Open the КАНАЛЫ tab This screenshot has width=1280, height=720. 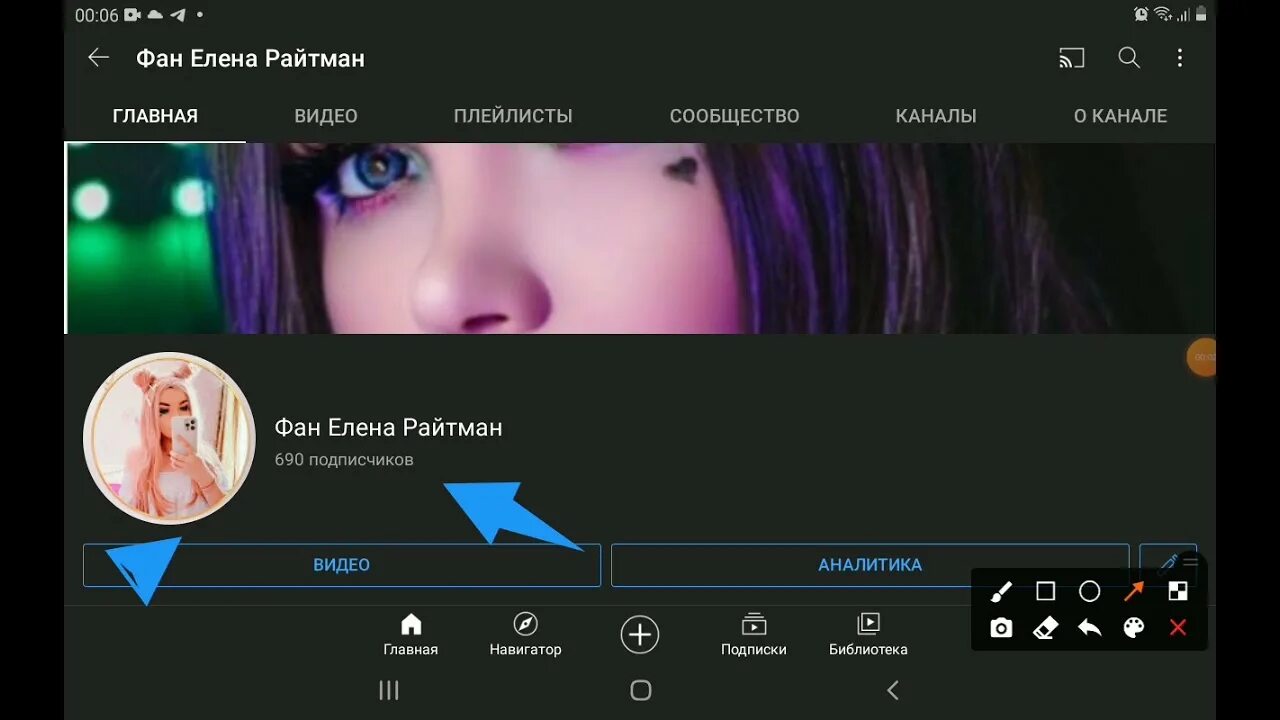(x=936, y=116)
